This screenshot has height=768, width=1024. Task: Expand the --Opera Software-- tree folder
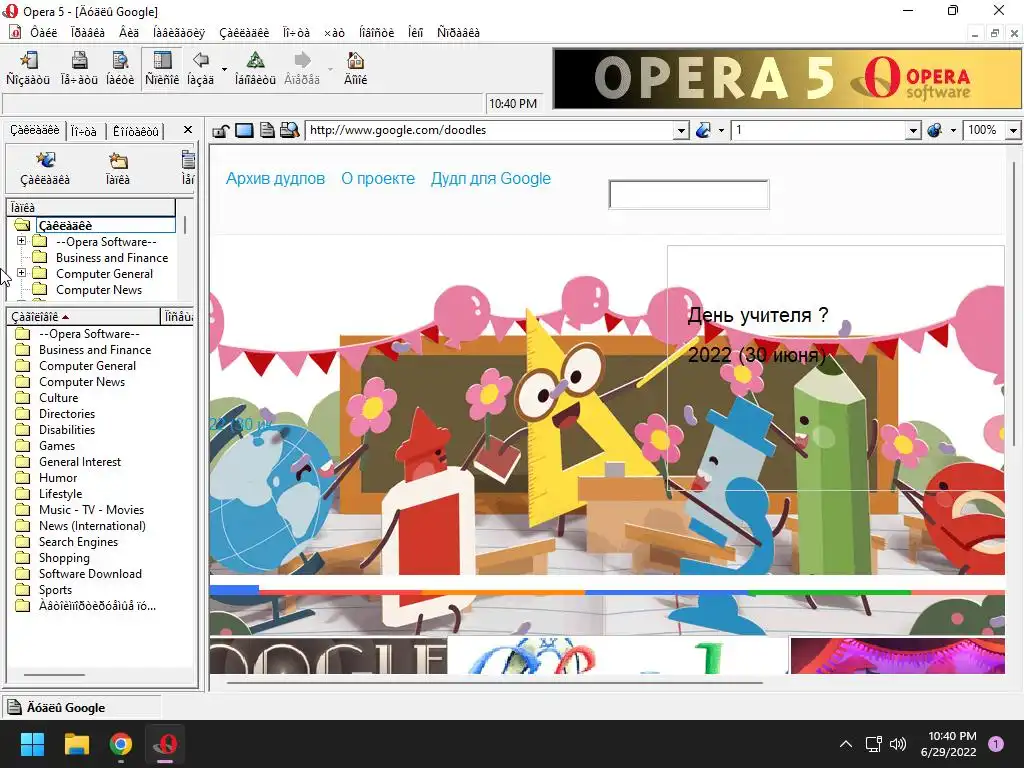click(21, 241)
